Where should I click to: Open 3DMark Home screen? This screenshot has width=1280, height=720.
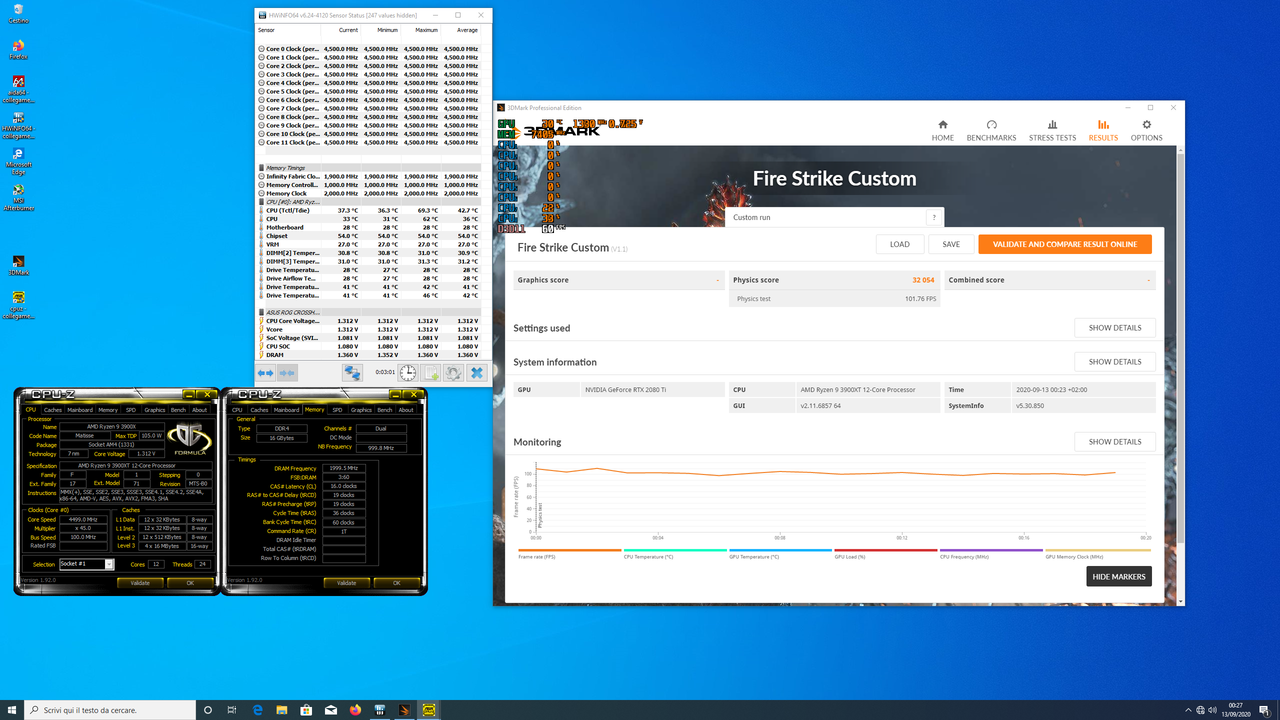point(942,131)
